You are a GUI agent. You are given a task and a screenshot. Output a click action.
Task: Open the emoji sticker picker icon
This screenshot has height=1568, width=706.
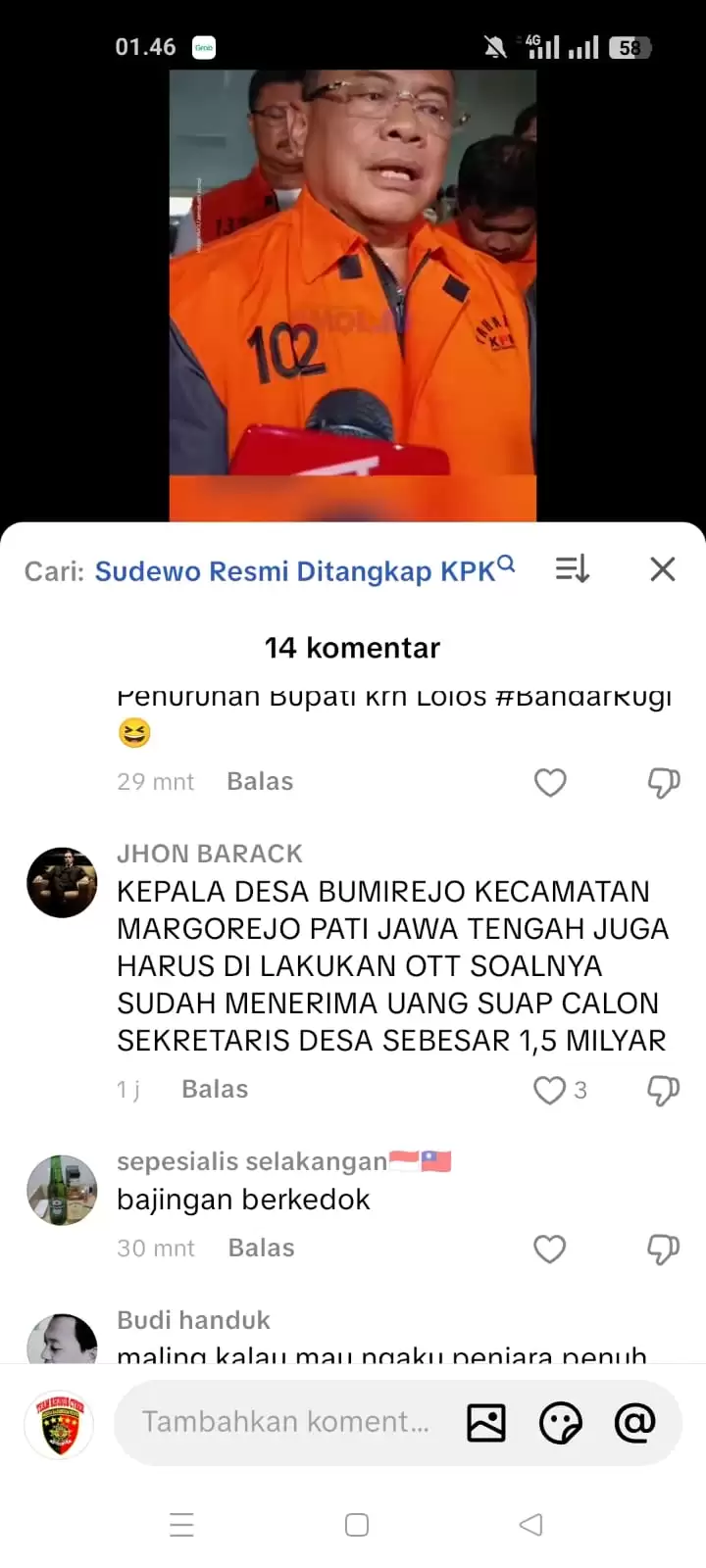(x=561, y=1422)
